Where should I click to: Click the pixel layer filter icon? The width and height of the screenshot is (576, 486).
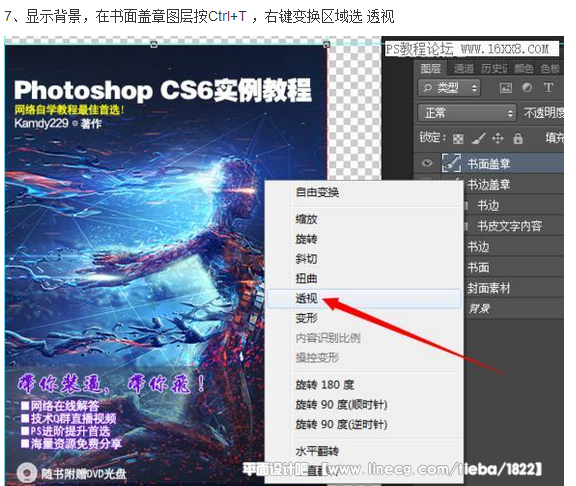tap(505, 88)
